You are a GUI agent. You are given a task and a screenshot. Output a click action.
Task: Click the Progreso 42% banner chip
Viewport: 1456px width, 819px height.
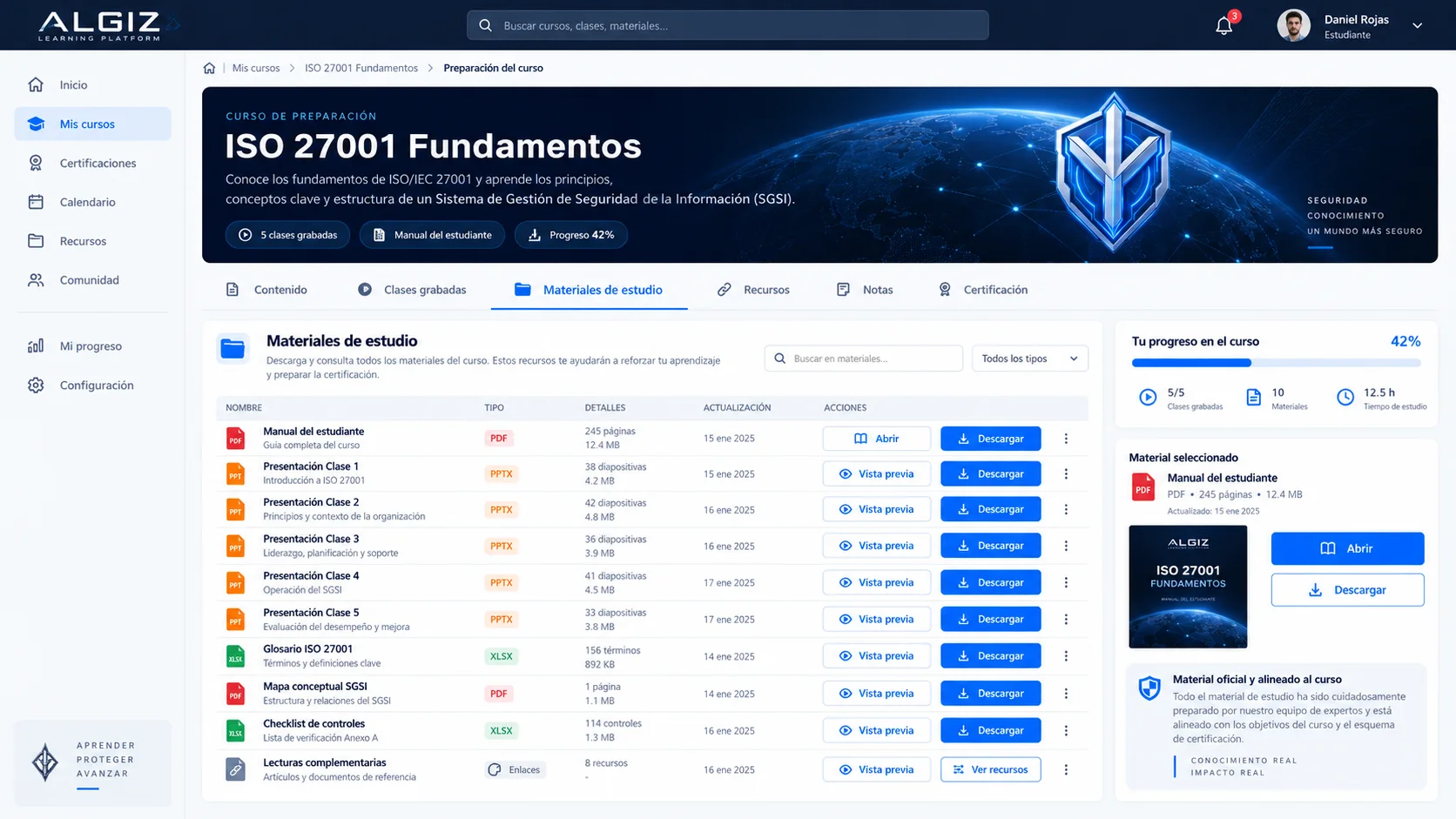click(x=571, y=235)
